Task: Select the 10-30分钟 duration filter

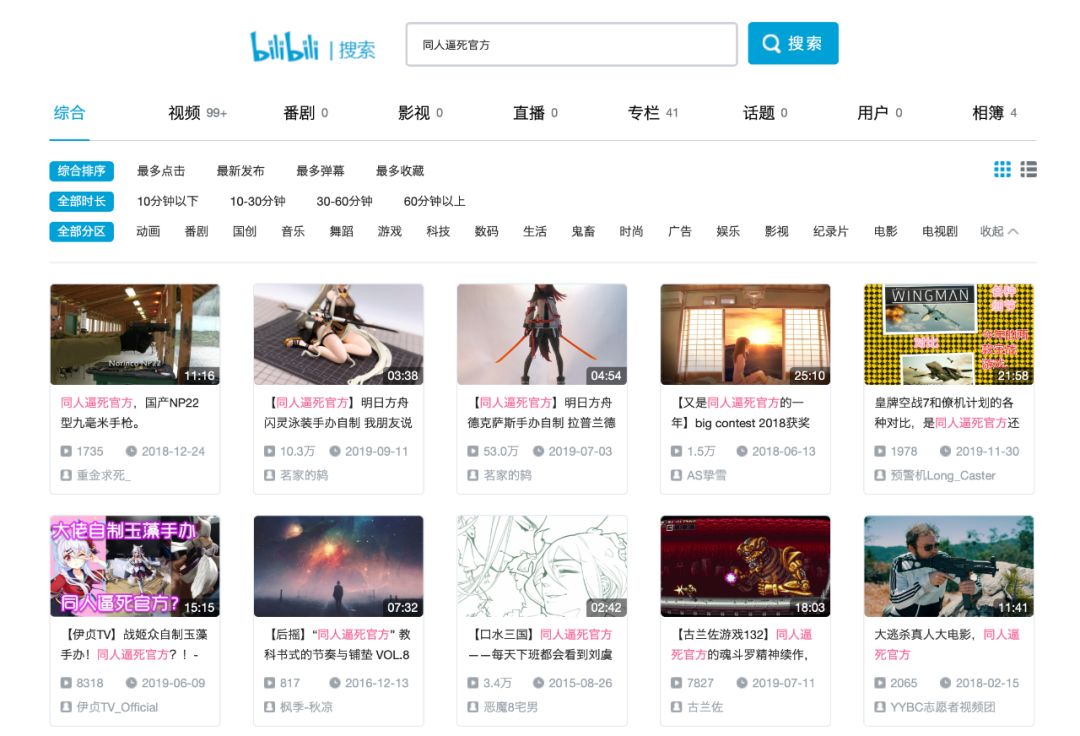Action: click(258, 201)
